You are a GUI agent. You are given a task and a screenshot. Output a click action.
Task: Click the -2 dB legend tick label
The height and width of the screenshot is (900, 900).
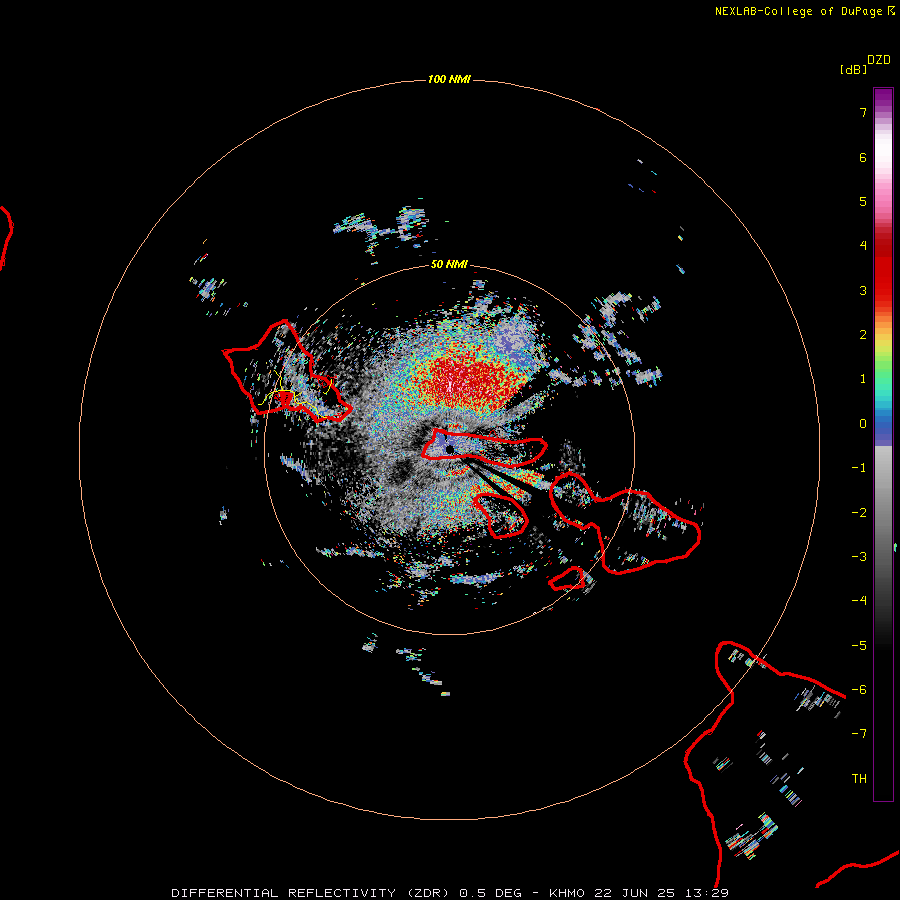point(859,513)
